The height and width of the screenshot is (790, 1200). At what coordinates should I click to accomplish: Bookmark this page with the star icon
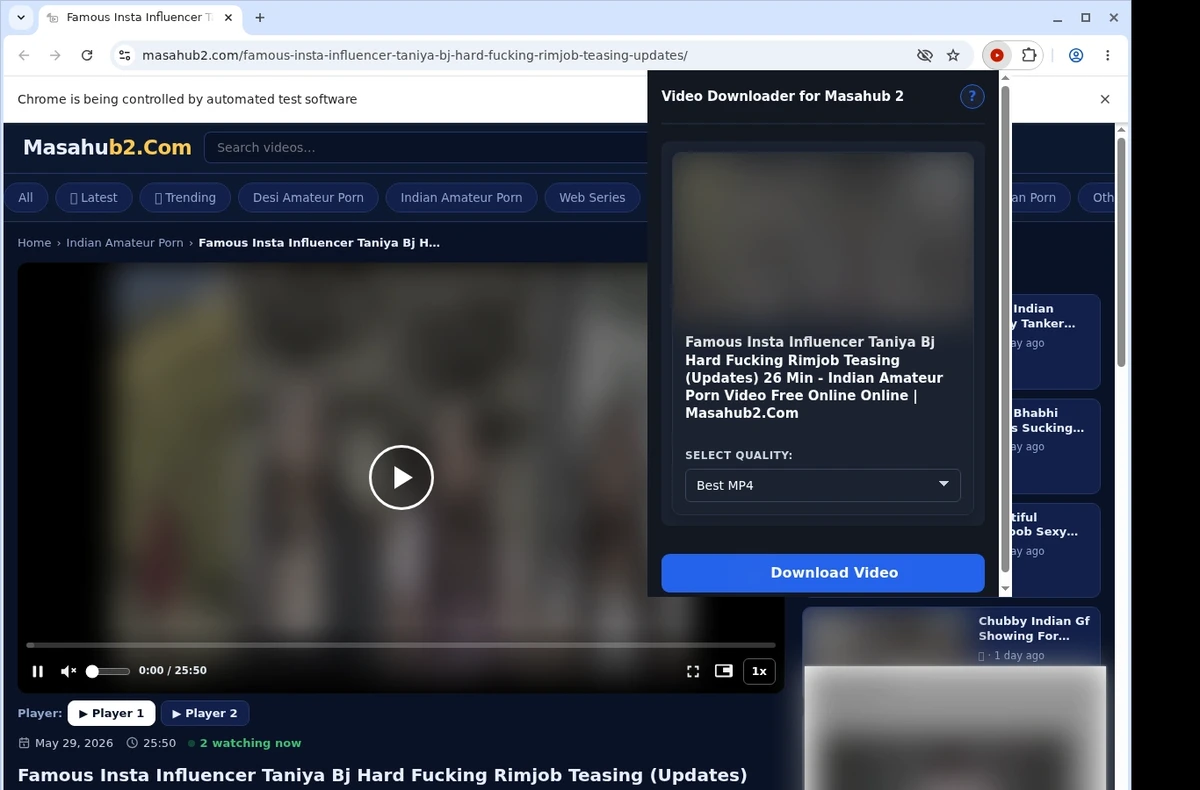click(x=953, y=56)
